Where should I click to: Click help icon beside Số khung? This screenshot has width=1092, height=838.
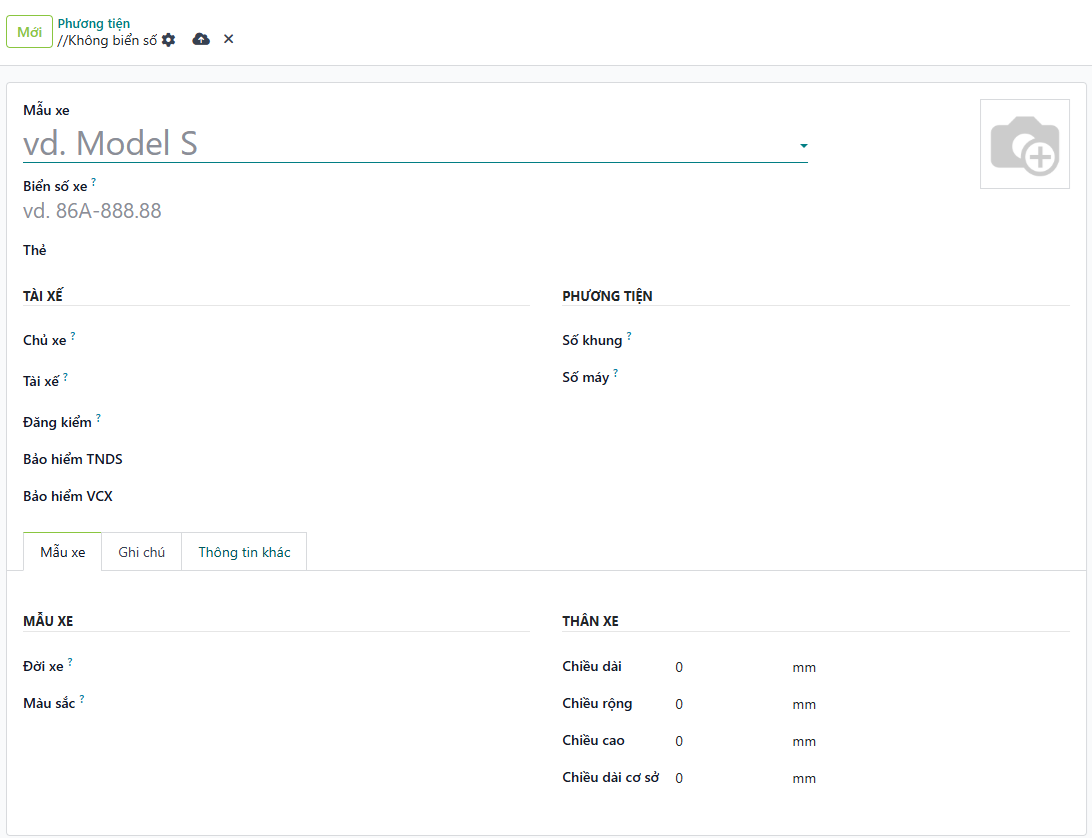[629, 337]
